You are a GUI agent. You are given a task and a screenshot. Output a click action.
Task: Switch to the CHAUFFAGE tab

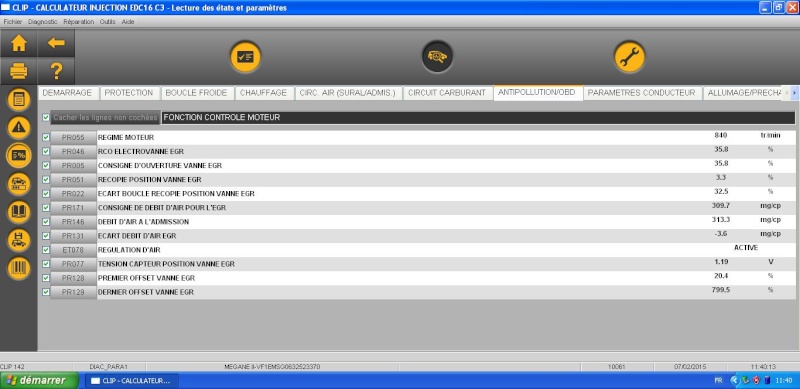[x=264, y=93]
